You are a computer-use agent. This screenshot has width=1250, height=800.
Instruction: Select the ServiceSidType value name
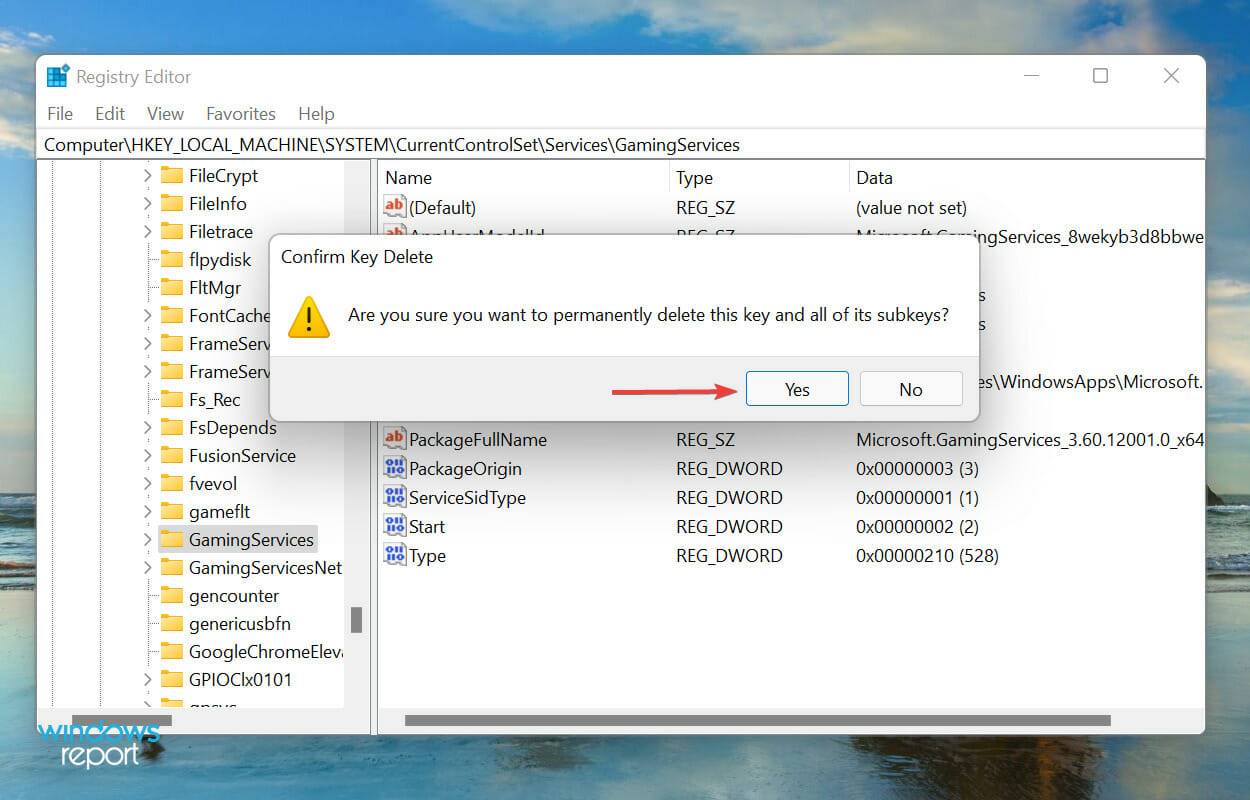click(467, 497)
